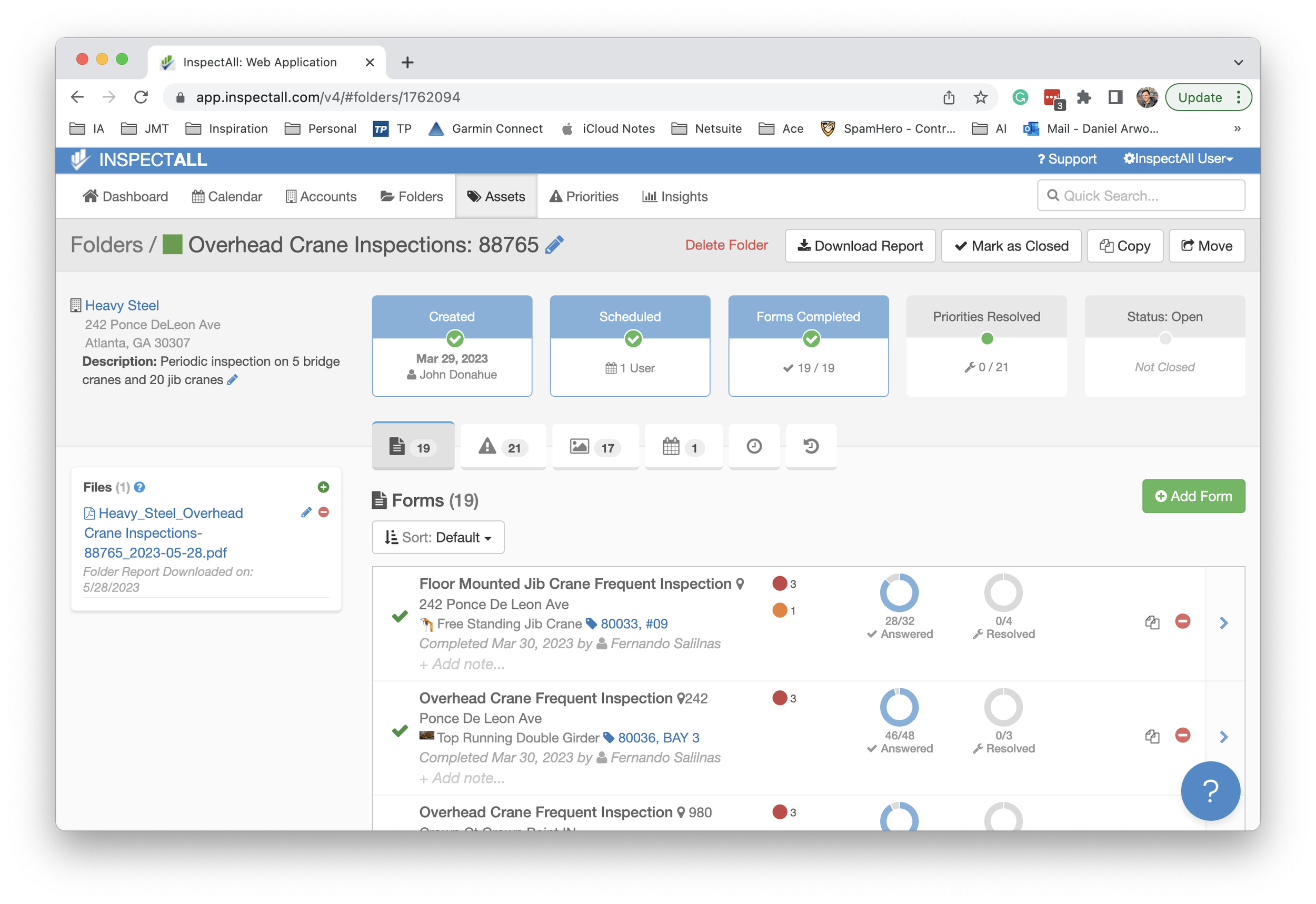Viewport: 1316px width, 904px height.
Task: Switch to the priorities tab showing 21
Action: pyautogui.click(x=503, y=447)
